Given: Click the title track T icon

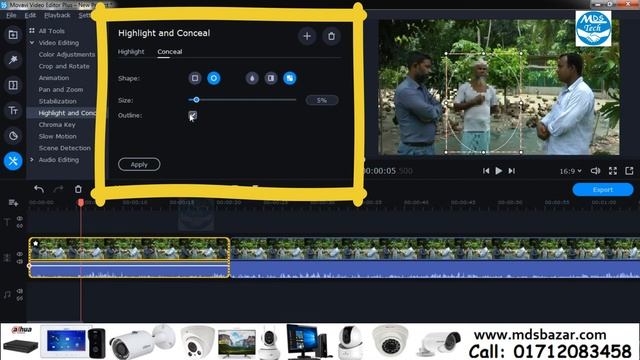Looking at the screenshot, I should (7, 222).
